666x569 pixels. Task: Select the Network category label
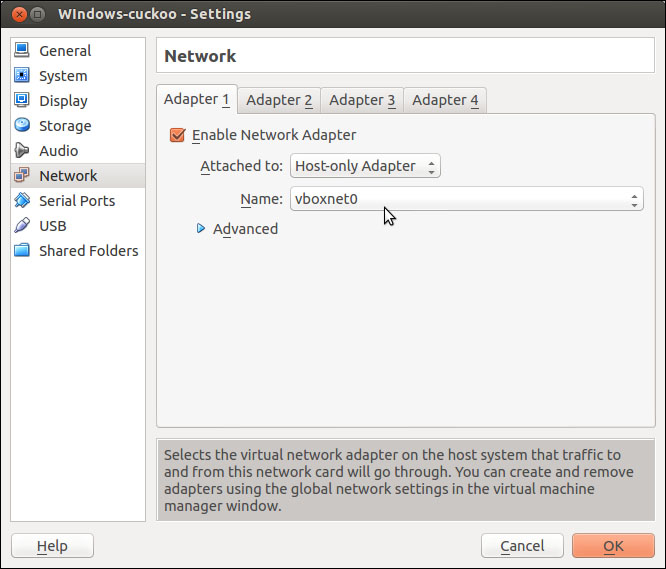pyautogui.click(x=68, y=176)
